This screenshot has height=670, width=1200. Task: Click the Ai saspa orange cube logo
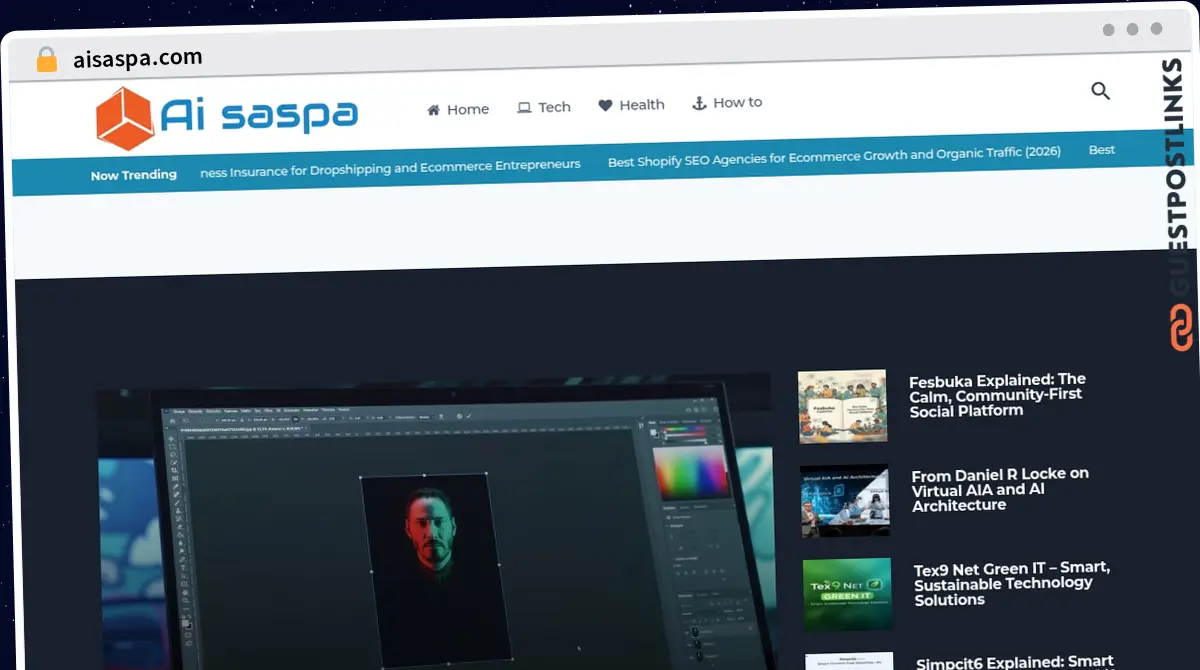tap(124, 118)
